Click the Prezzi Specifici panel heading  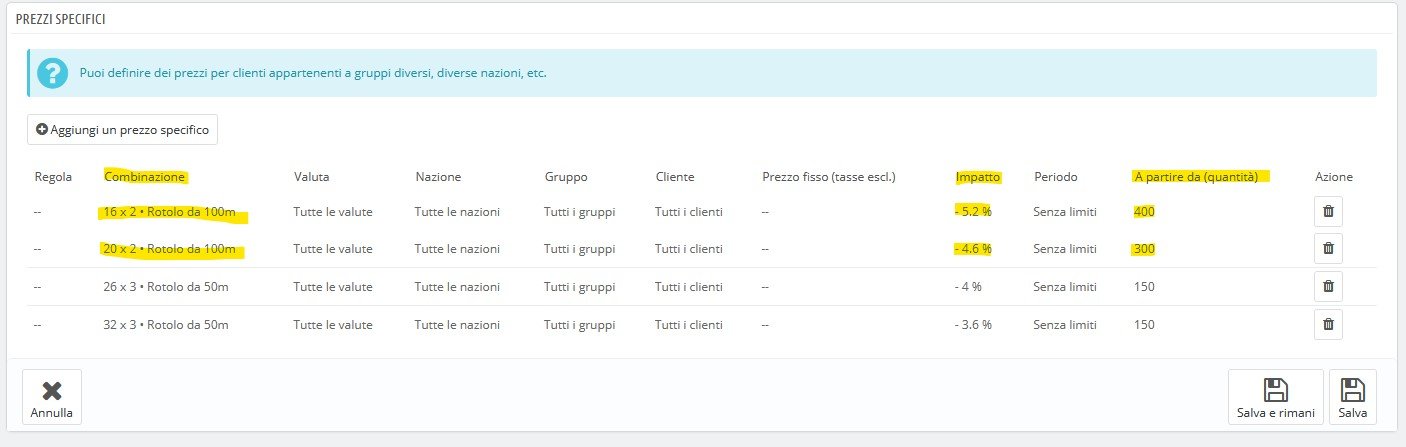(63, 18)
